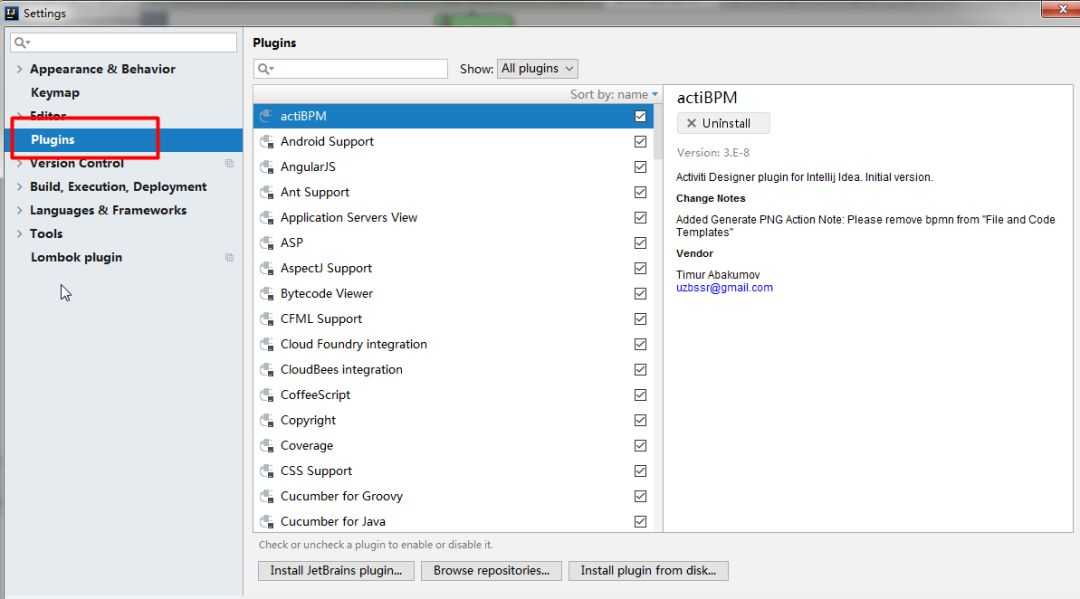Select the Copyright plugin row
The image size is (1080, 599).
click(x=453, y=421)
